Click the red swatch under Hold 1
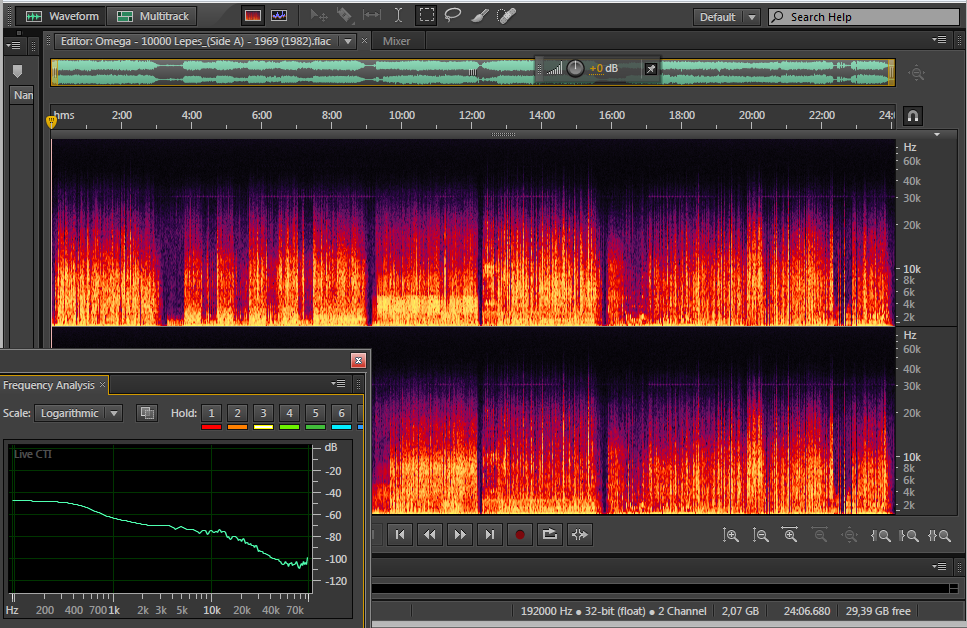Image resolution: width=967 pixels, height=628 pixels. coord(212,427)
